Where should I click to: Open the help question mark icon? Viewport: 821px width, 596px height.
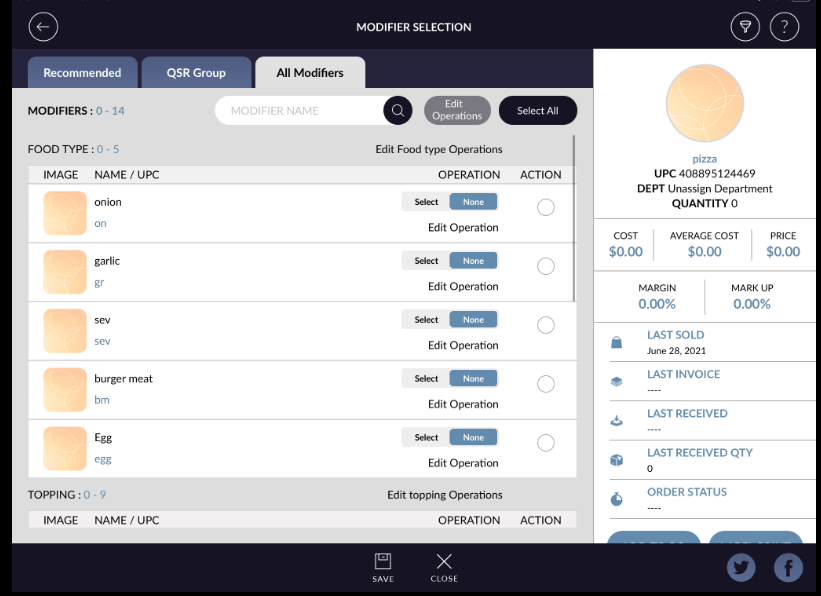[784, 27]
